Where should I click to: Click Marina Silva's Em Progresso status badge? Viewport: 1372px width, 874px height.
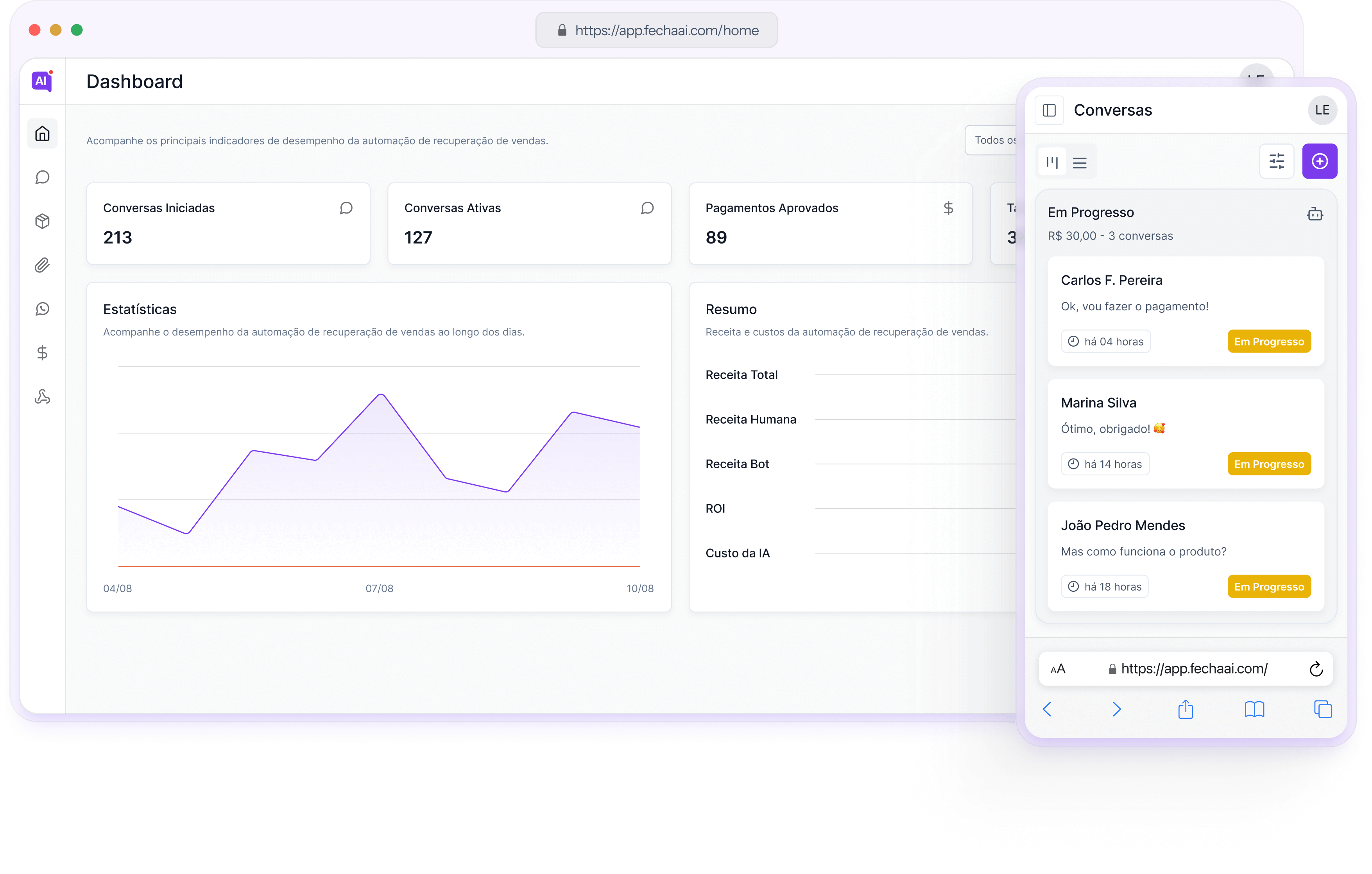1269,464
